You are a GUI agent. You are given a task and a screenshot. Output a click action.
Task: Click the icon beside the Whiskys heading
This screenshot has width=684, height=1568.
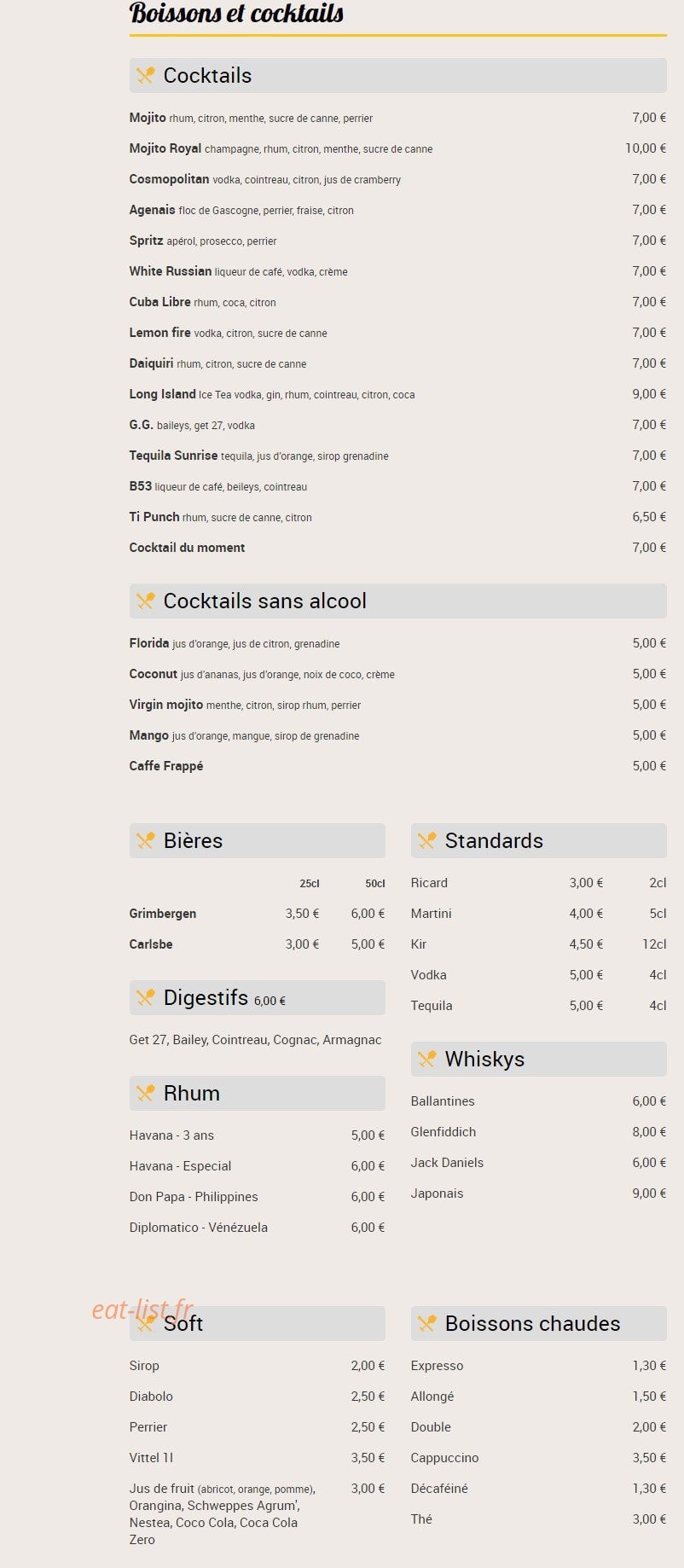[x=427, y=1060]
